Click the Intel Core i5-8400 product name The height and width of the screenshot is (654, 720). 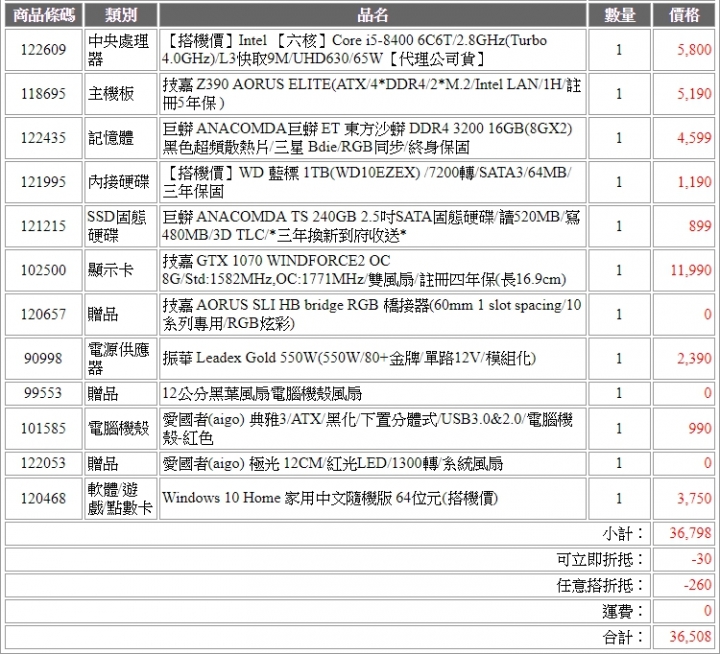click(354, 50)
